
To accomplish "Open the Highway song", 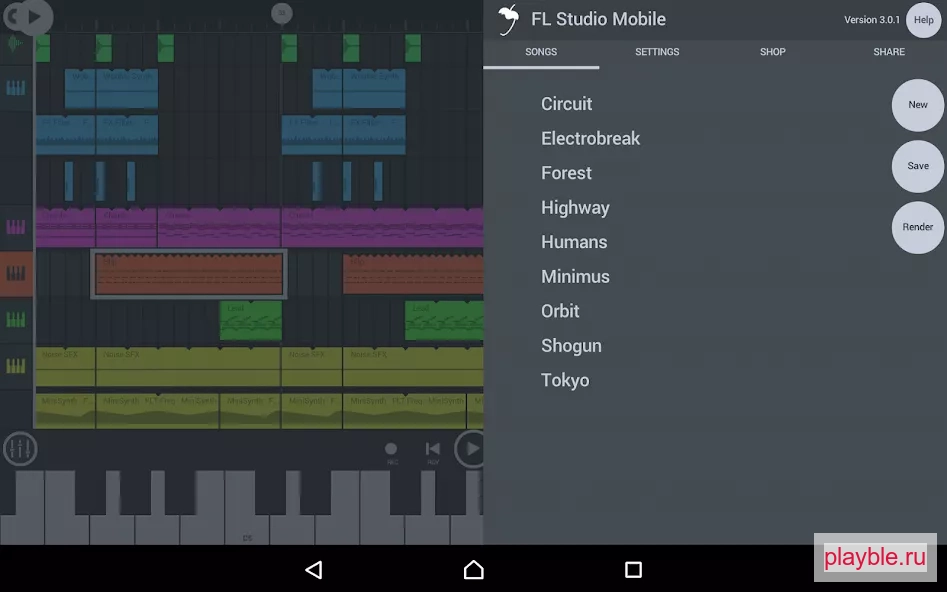I will click(575, 208).
